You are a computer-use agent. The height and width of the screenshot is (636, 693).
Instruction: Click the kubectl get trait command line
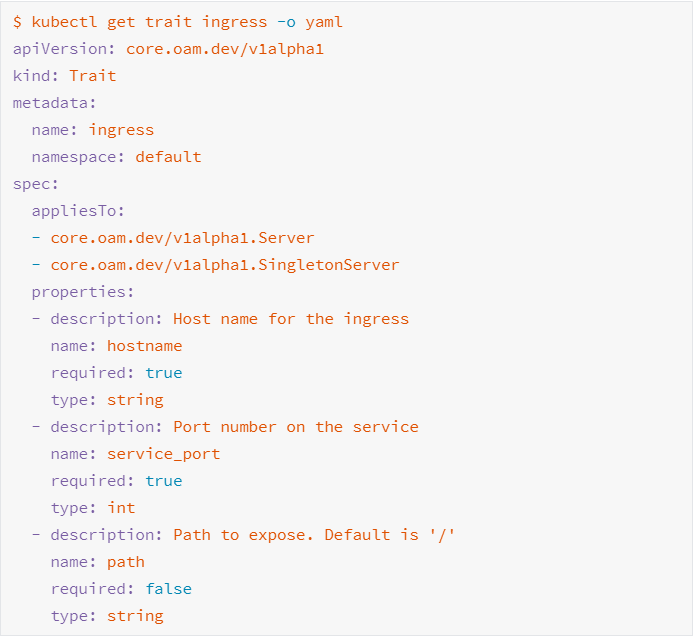coord(178,22)
